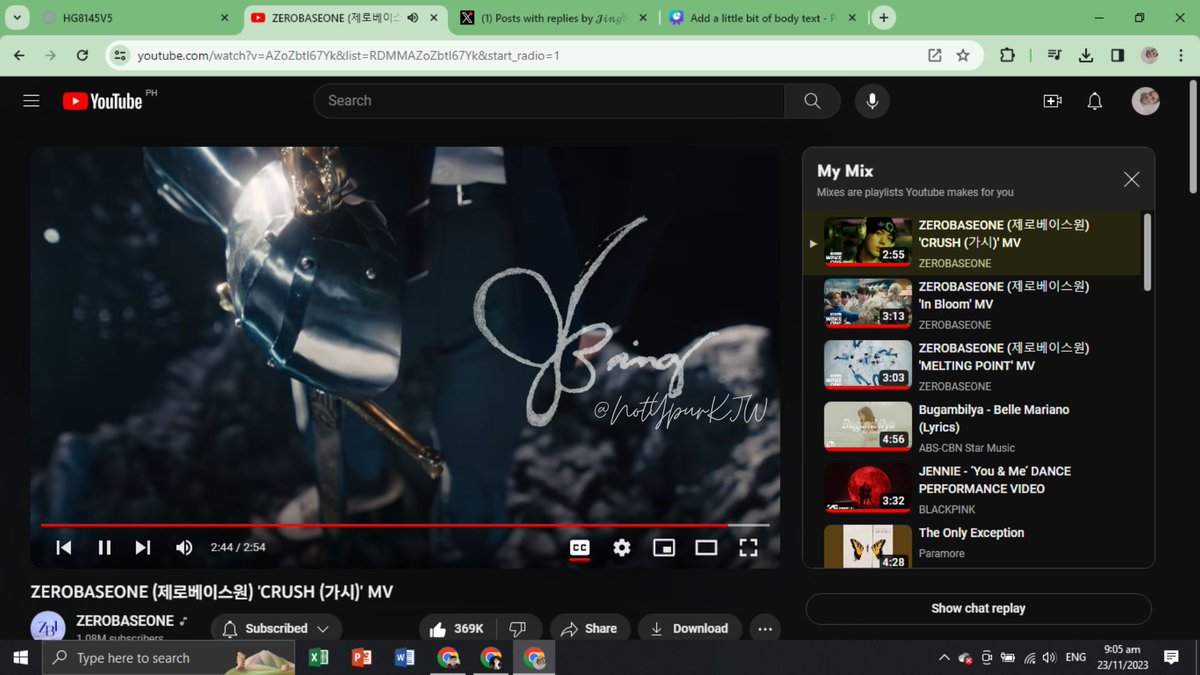Launch Excel from the taskbar

click(x=319, y=657)
